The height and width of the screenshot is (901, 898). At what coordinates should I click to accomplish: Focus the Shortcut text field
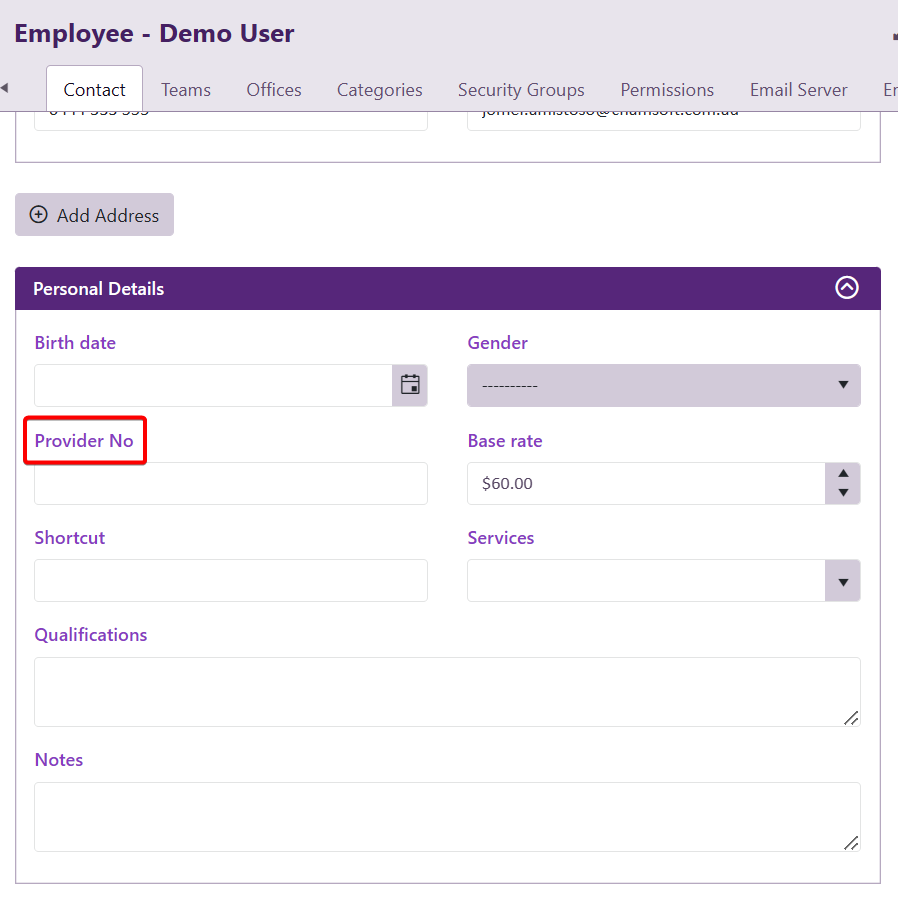pyautogui.click(x=231, y=581)
